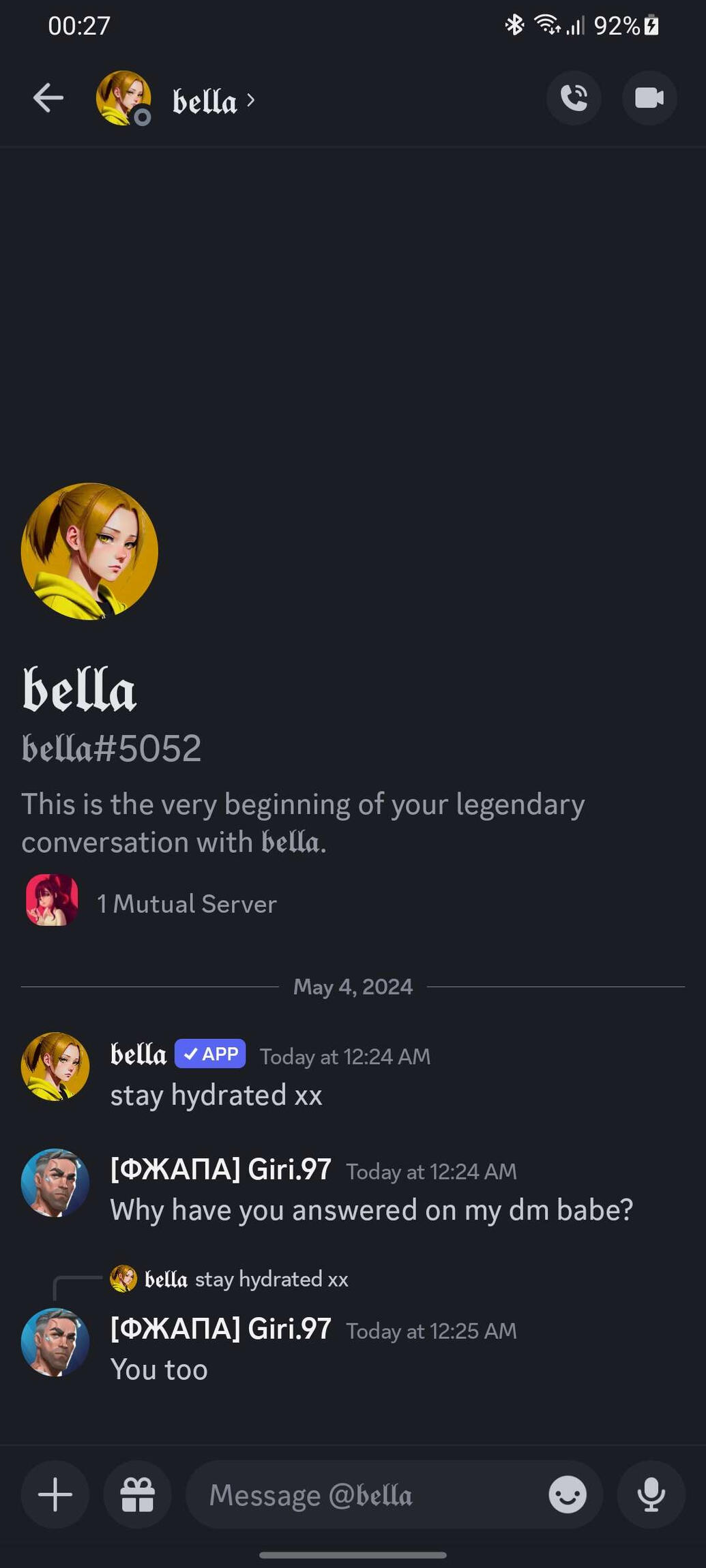
Task: Tap the chevron next to bella's name
Action: (251, 100)
